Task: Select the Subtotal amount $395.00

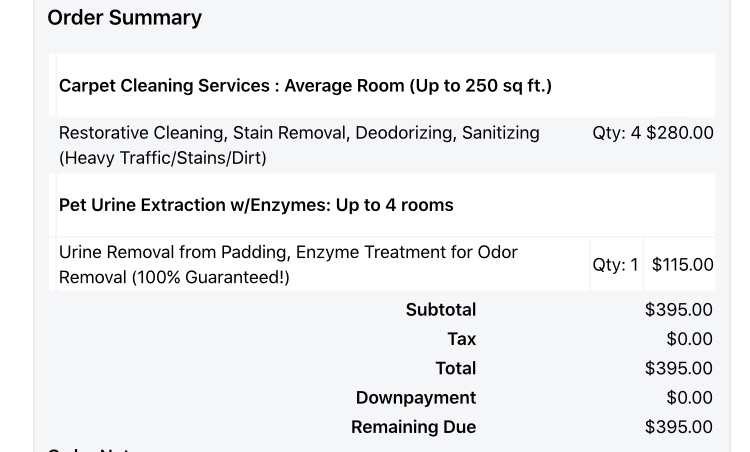Action: (x=679, y=310)
